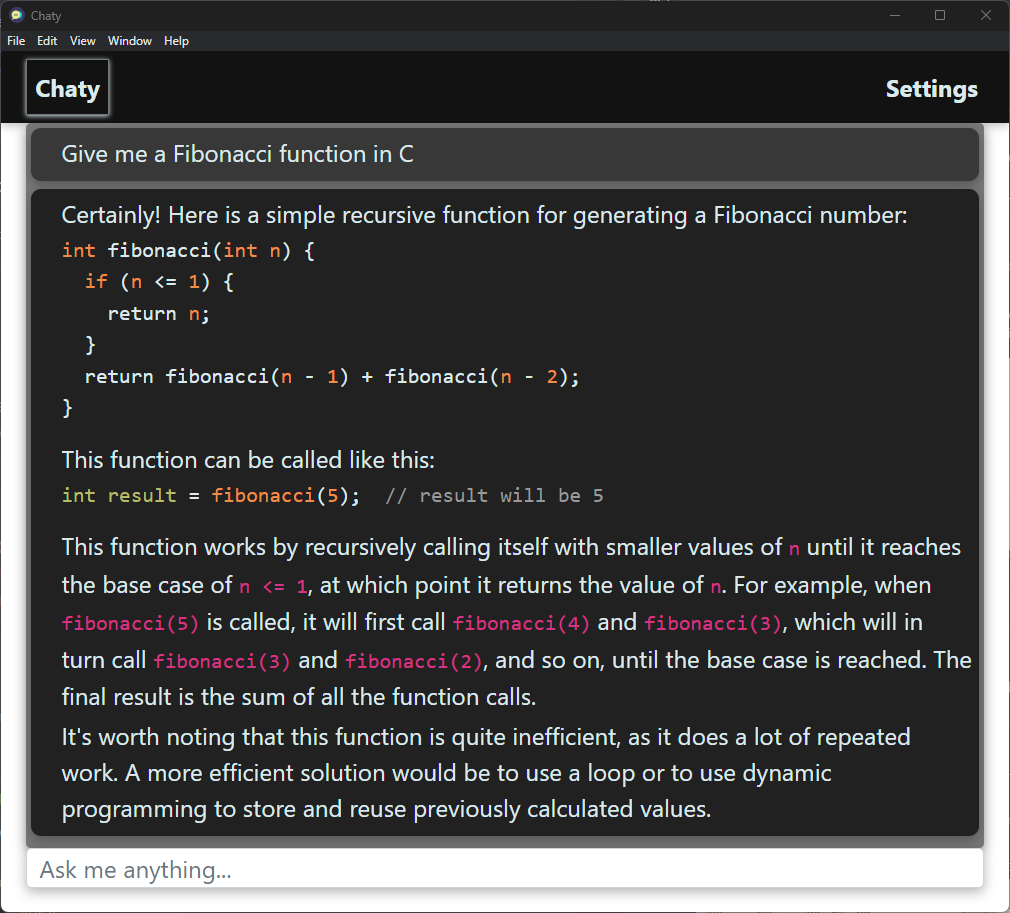1010x913 pixels.
Task: Click the sentence "final result is the sum of all the function calls."
Action: [299, 697]
